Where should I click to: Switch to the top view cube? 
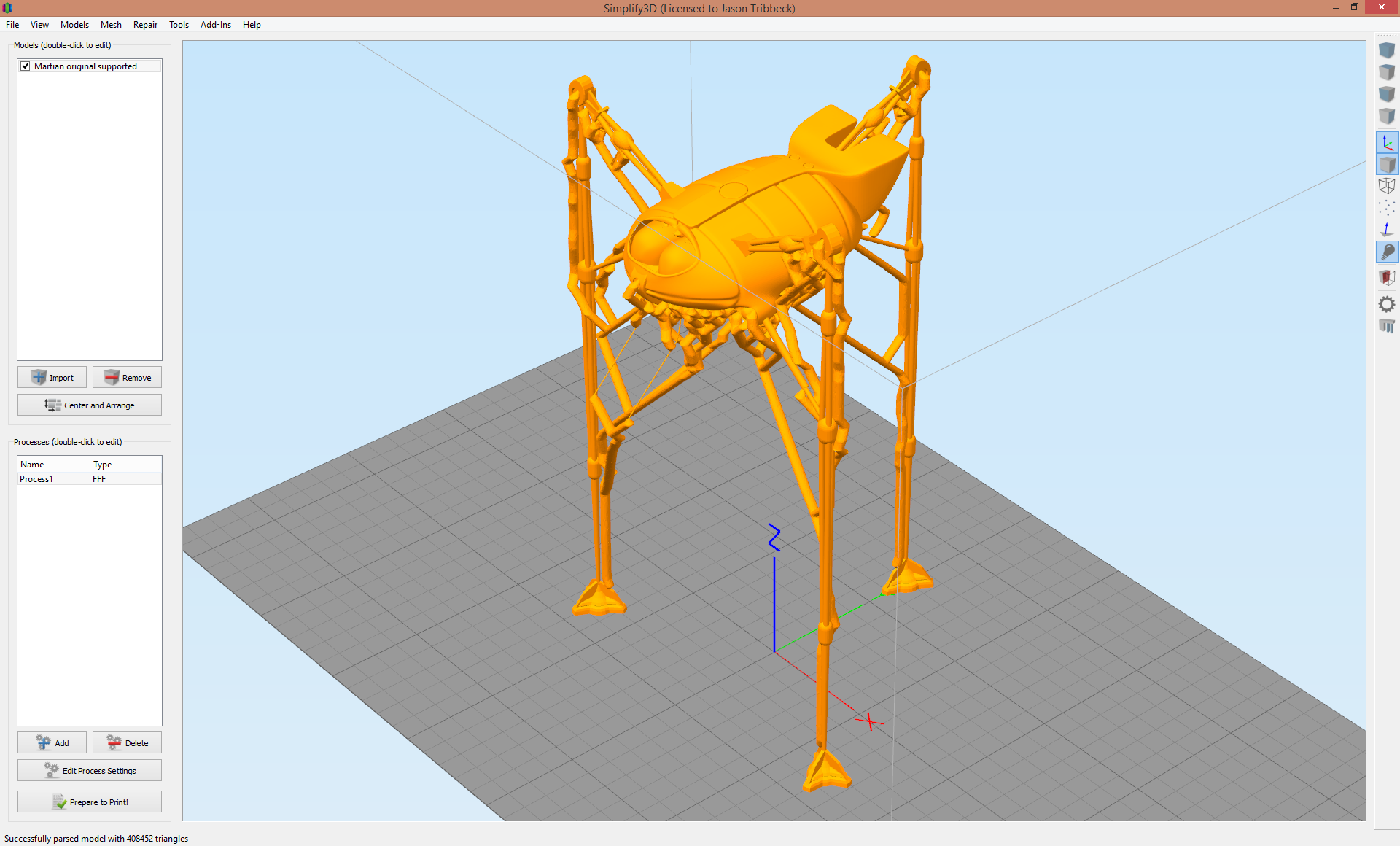click(x=1386, y=72)
